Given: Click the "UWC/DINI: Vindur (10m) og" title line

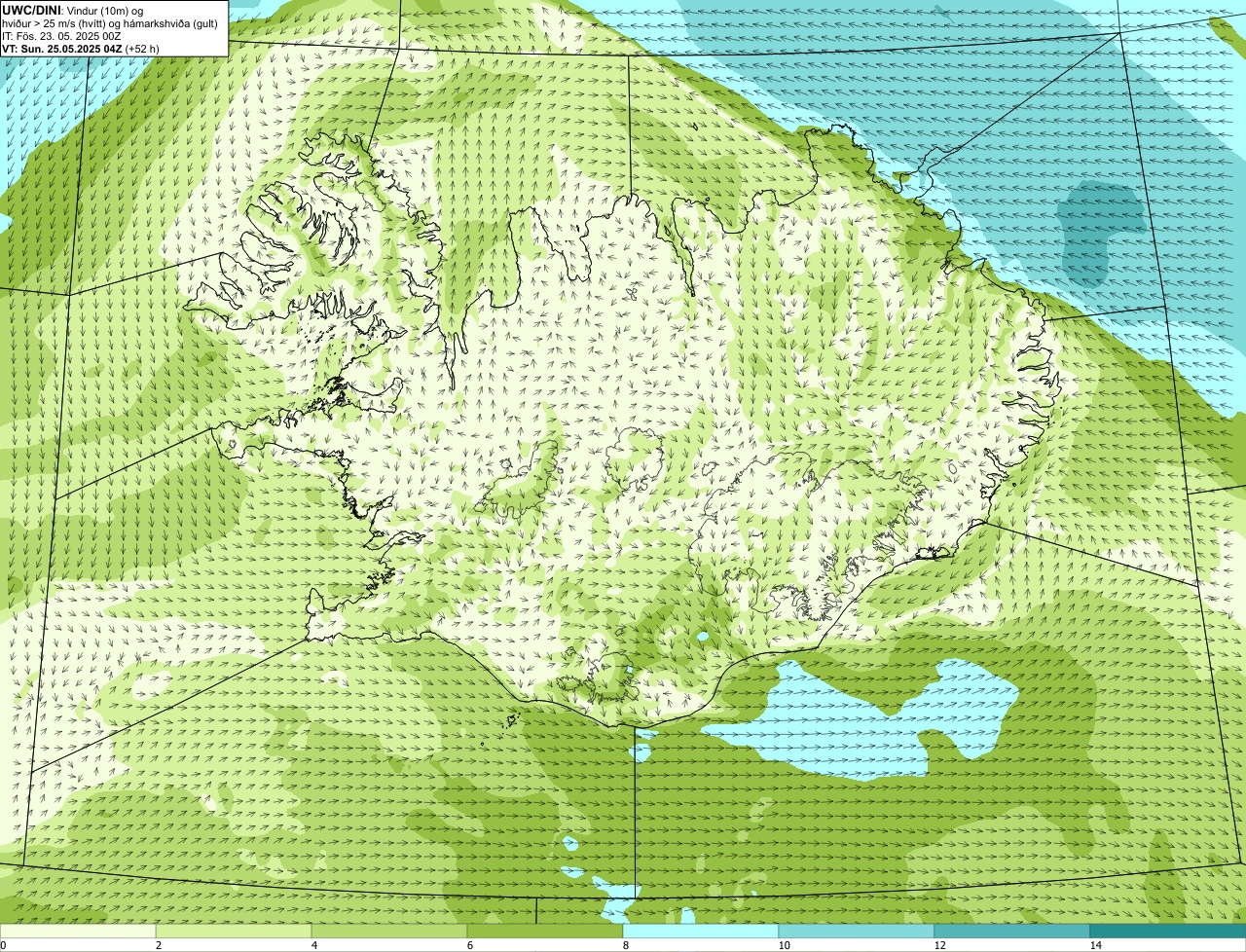Looking at the screenshot, I should coord(74,10).
